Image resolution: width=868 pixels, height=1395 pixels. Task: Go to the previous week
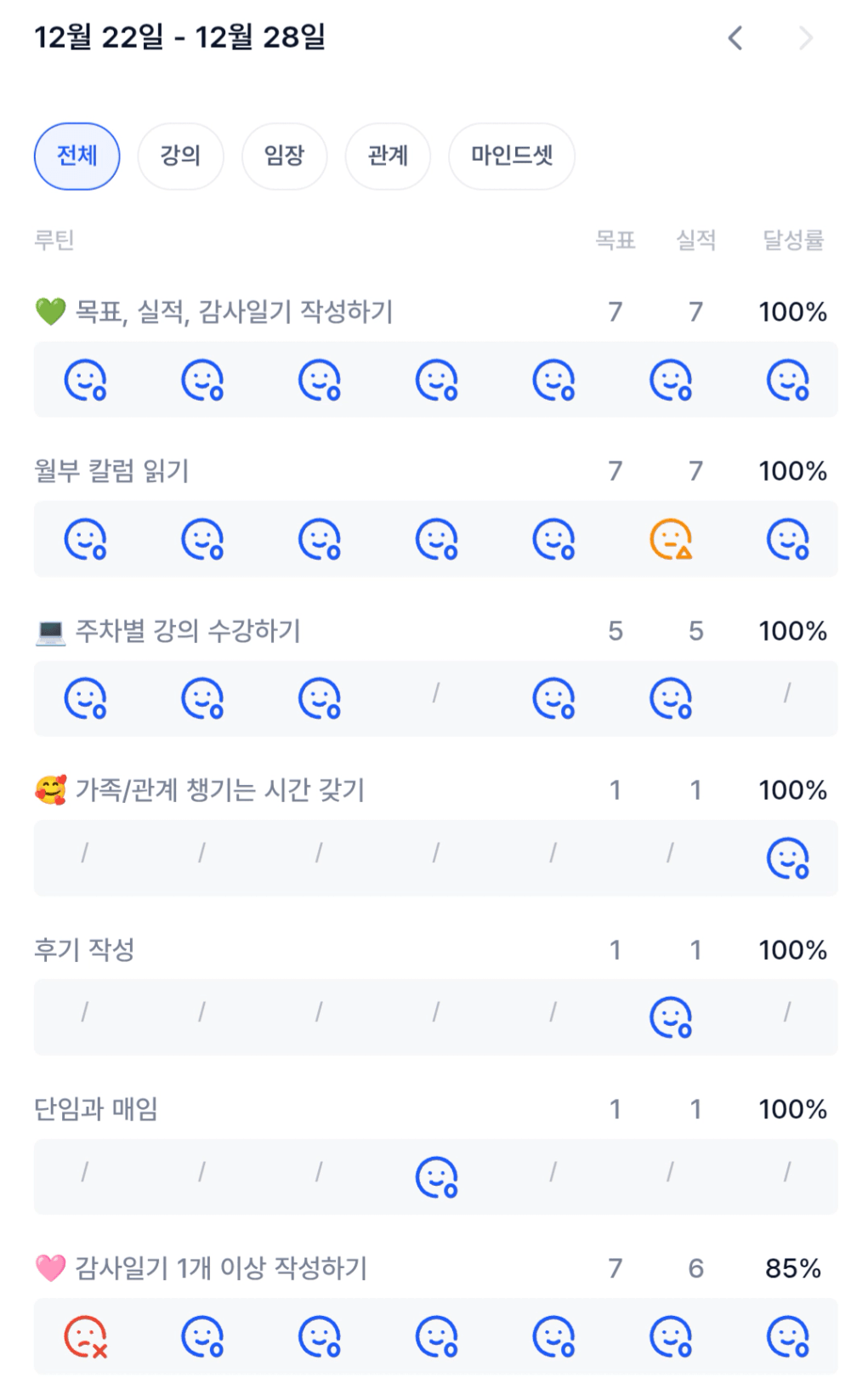(x=735, y=38)
